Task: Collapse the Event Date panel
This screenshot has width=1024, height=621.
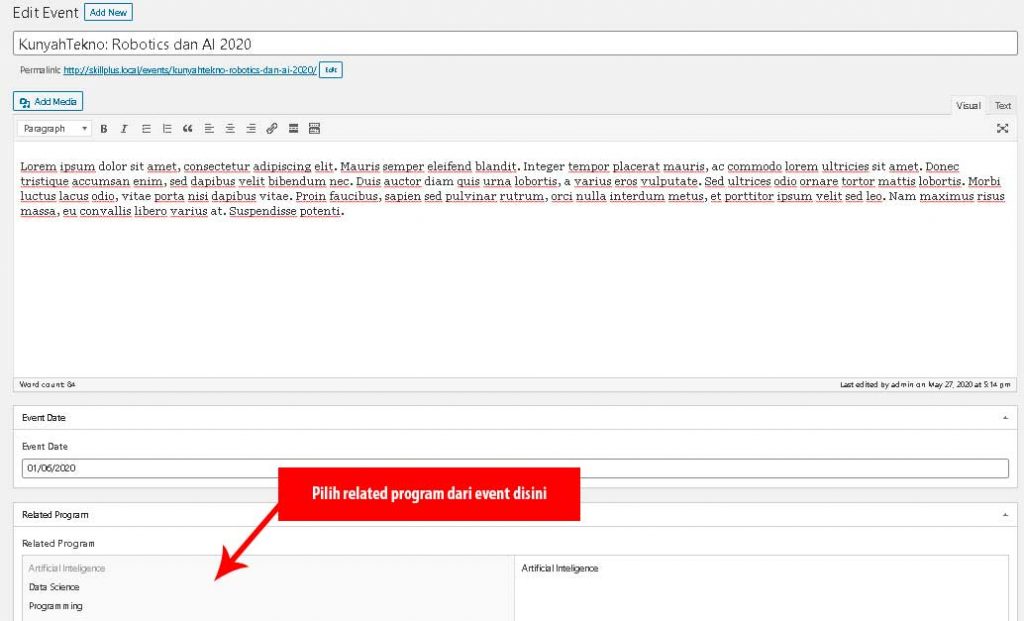Action: pyautogui.click(x=1005, y=418)
